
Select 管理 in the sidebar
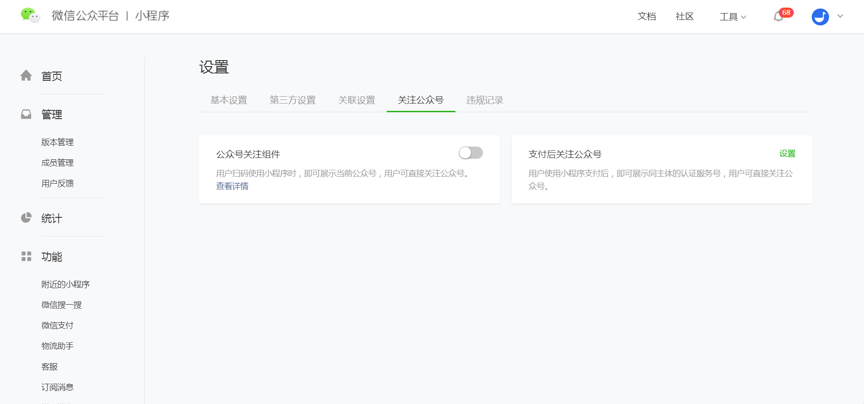click(52, 115)
